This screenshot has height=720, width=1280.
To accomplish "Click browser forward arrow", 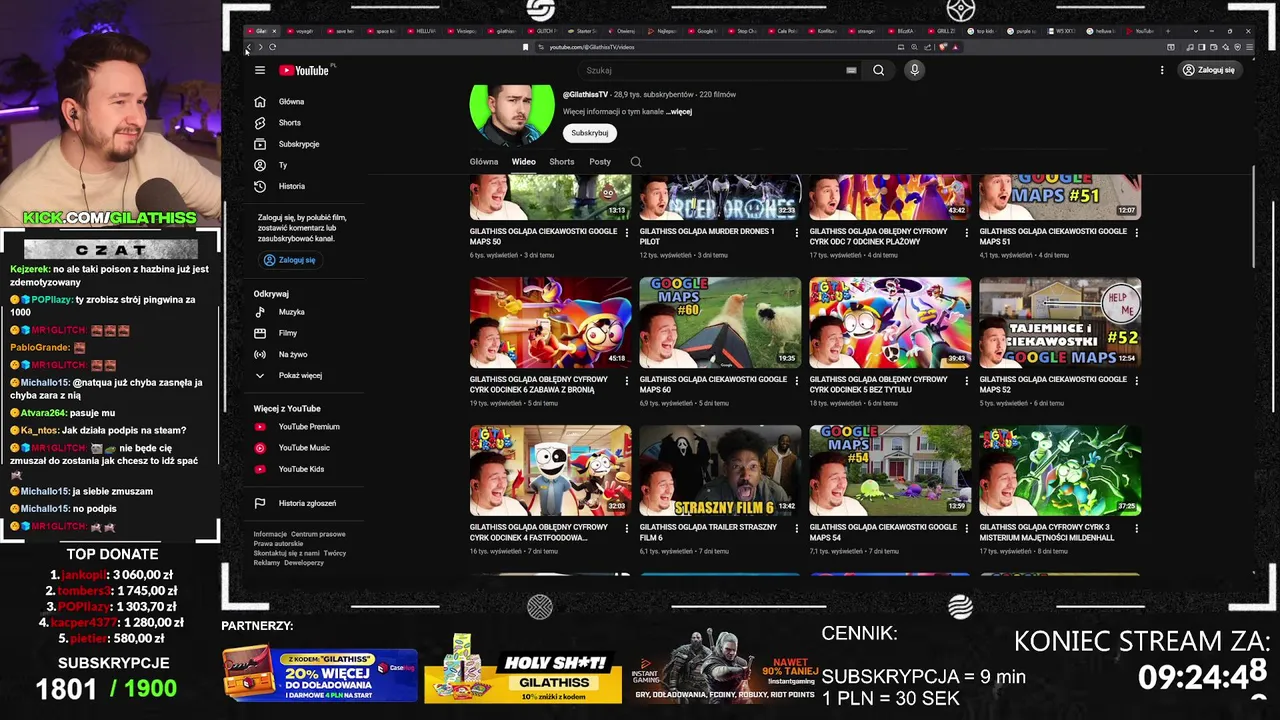I will [260, 47].
